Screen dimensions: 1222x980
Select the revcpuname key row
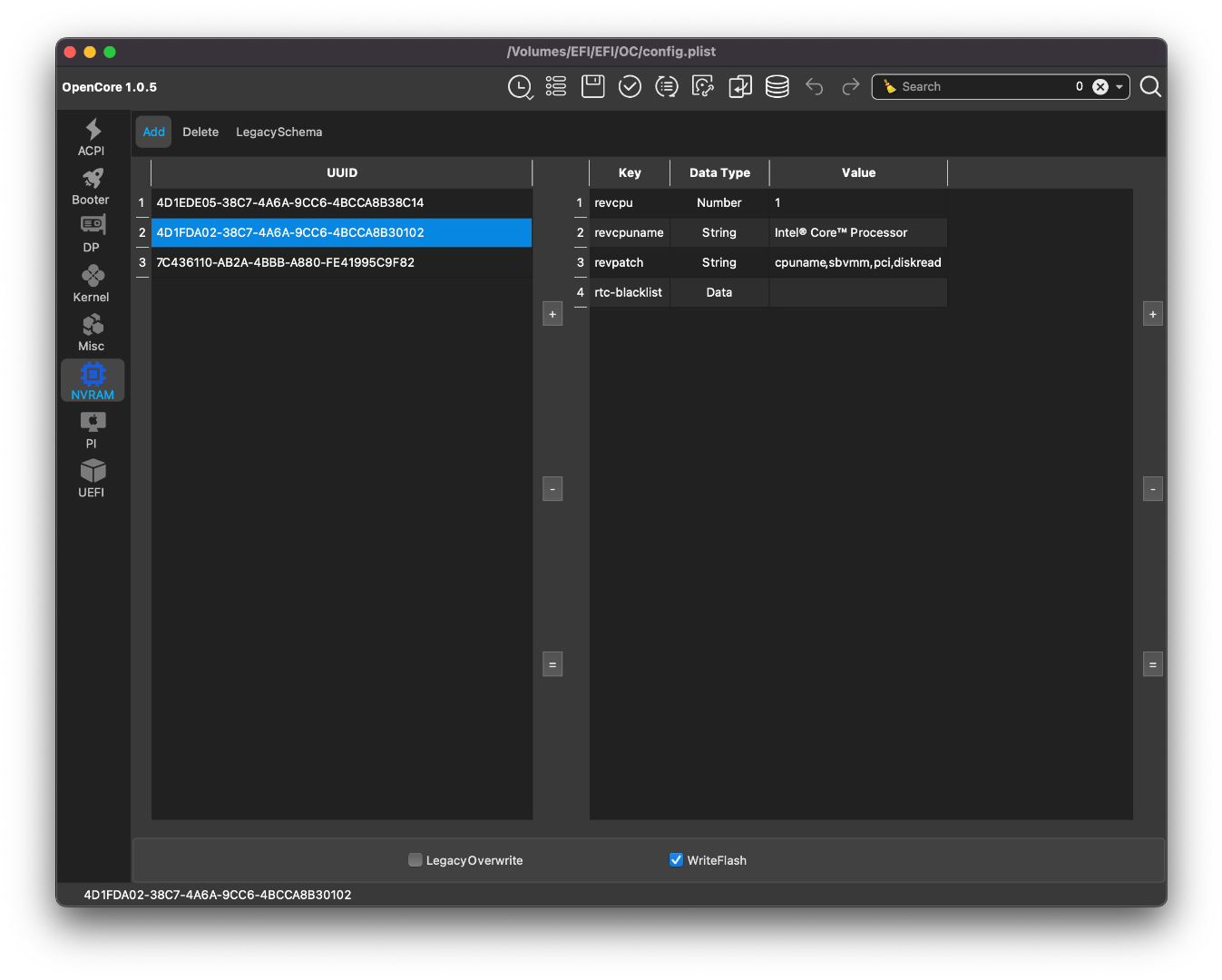pyautogui.click(x=629, y=232)
